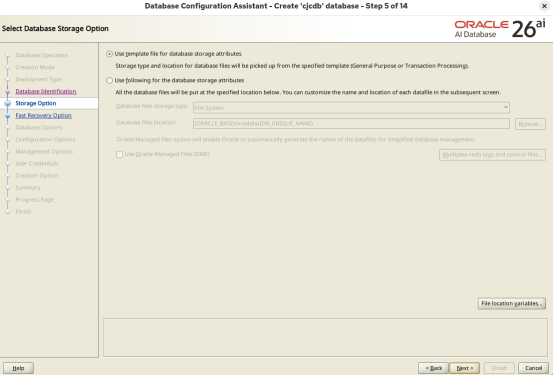Image resolution: width=554 pixels, height=375 pixels.
Task: Click the Browse button
Action: point(530,124)
